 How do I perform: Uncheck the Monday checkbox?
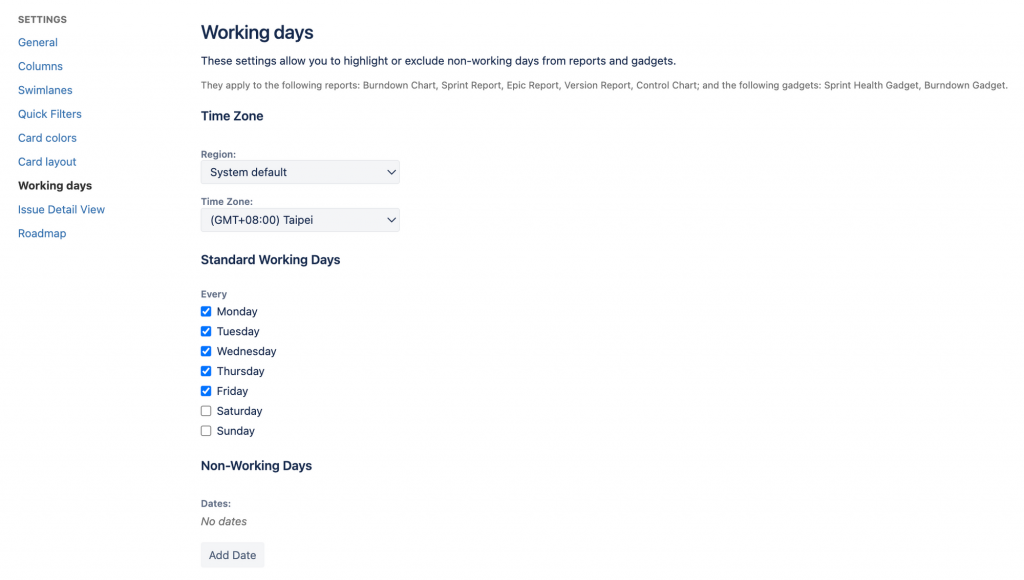[206, 312]
